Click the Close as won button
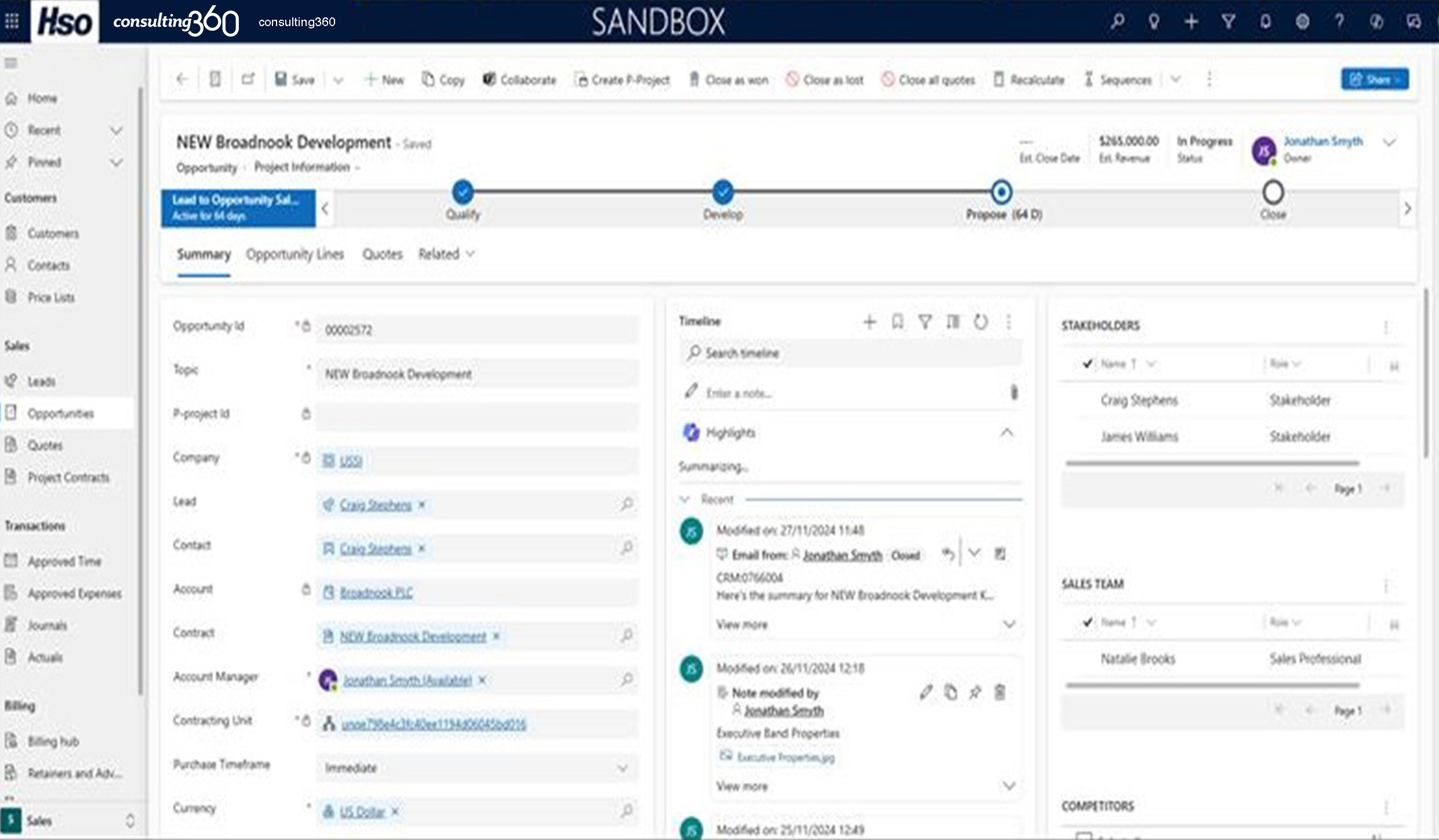 (728, 79)
